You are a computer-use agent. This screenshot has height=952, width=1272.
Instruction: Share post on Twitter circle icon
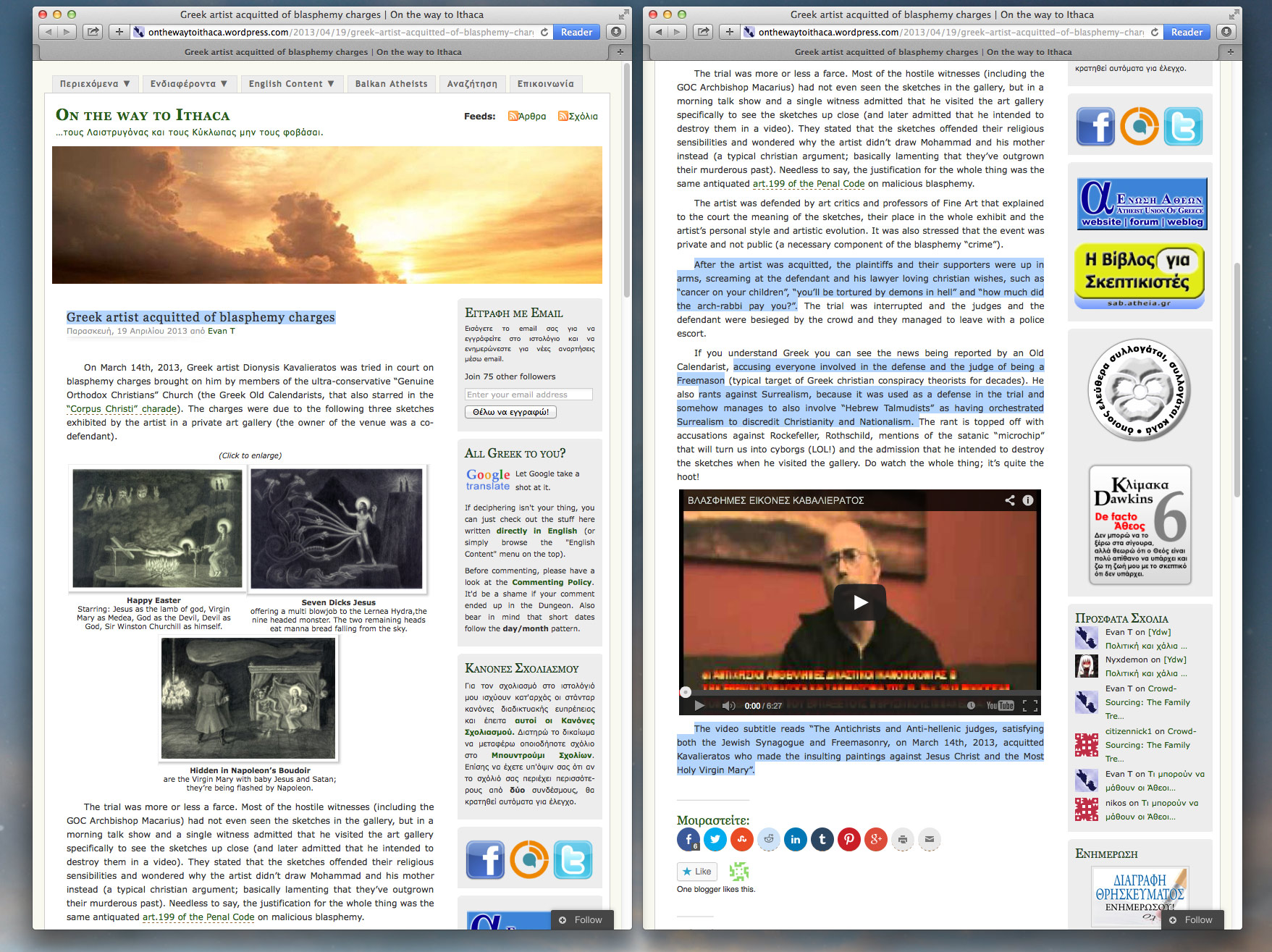pos(715,840)
